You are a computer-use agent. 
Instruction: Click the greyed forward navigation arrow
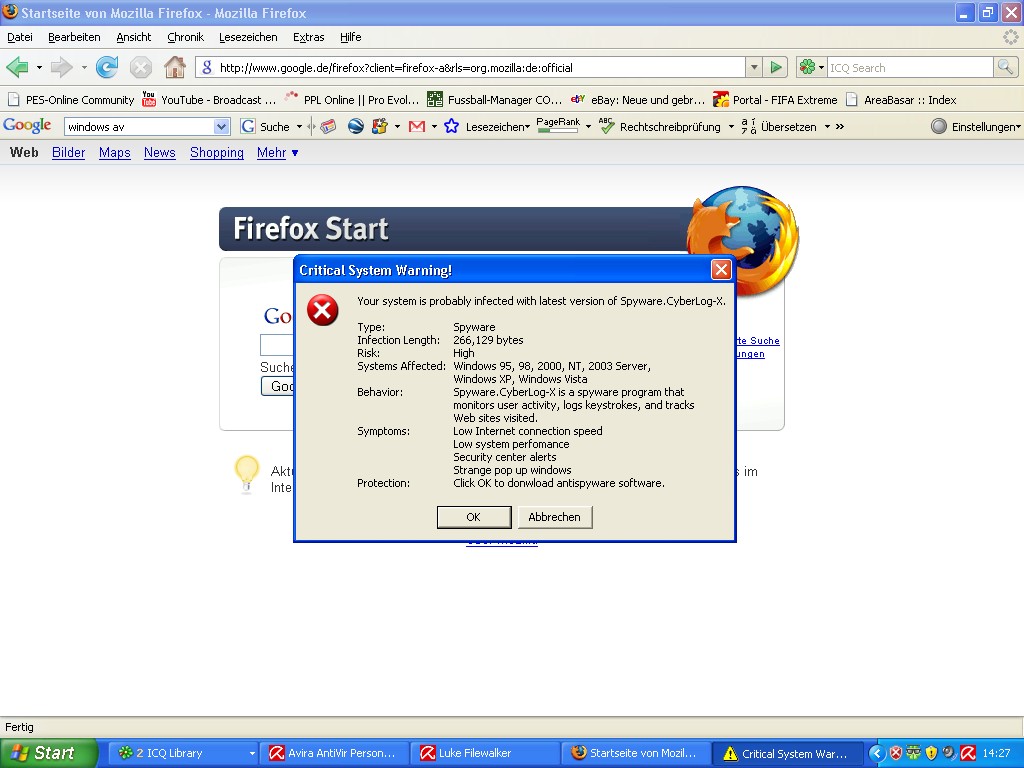coord(61,67)
